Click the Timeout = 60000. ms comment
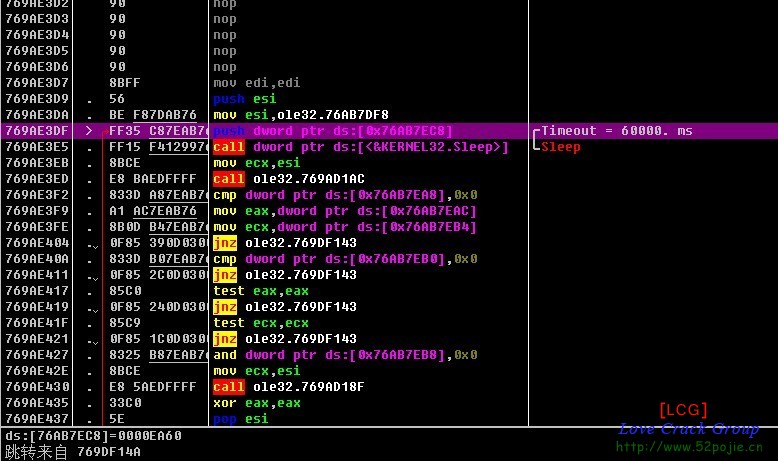The height and width of the screenshot is (461, 778). pyautogui.click(x=616, y=131)
